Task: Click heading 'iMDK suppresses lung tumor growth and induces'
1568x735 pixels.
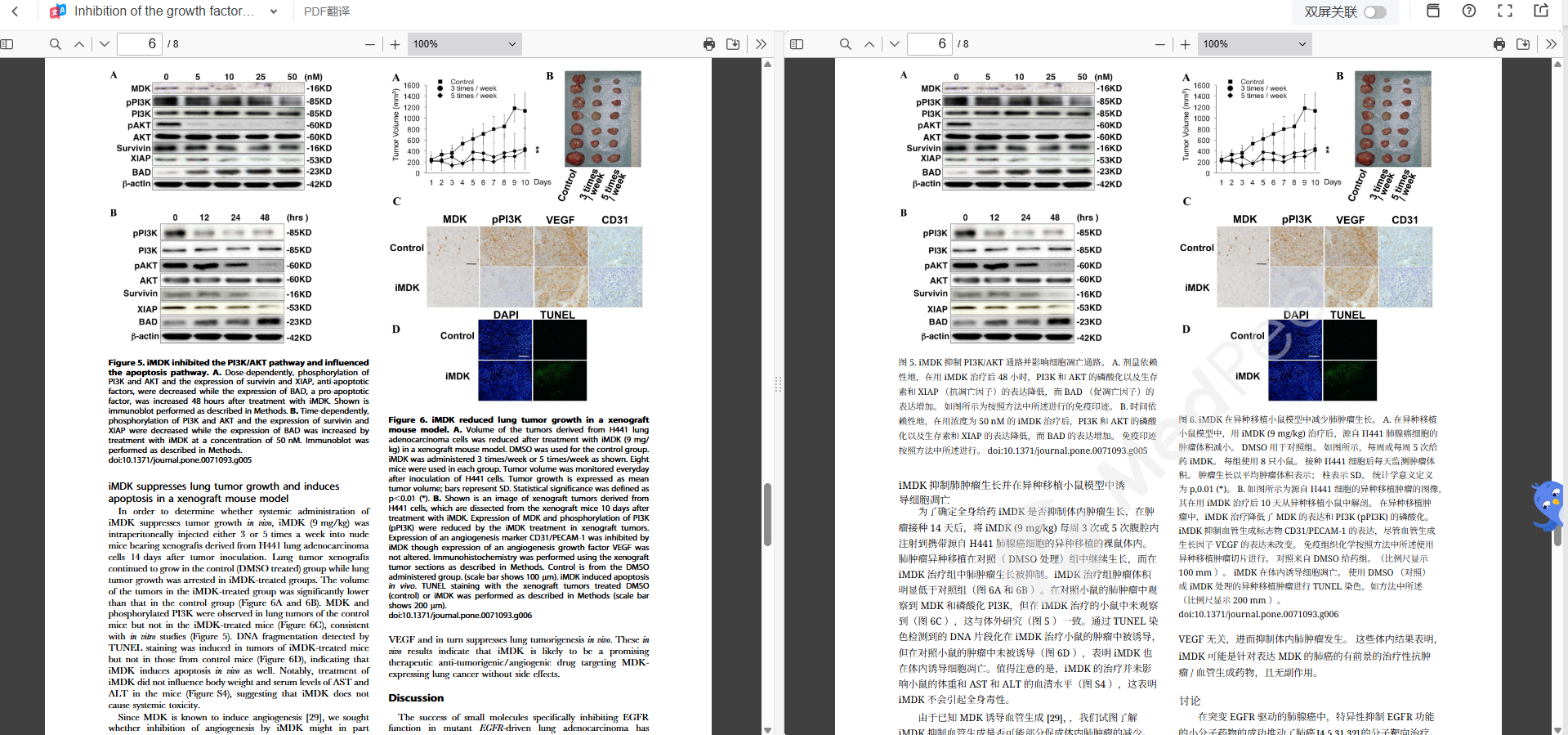Action: 224,486
